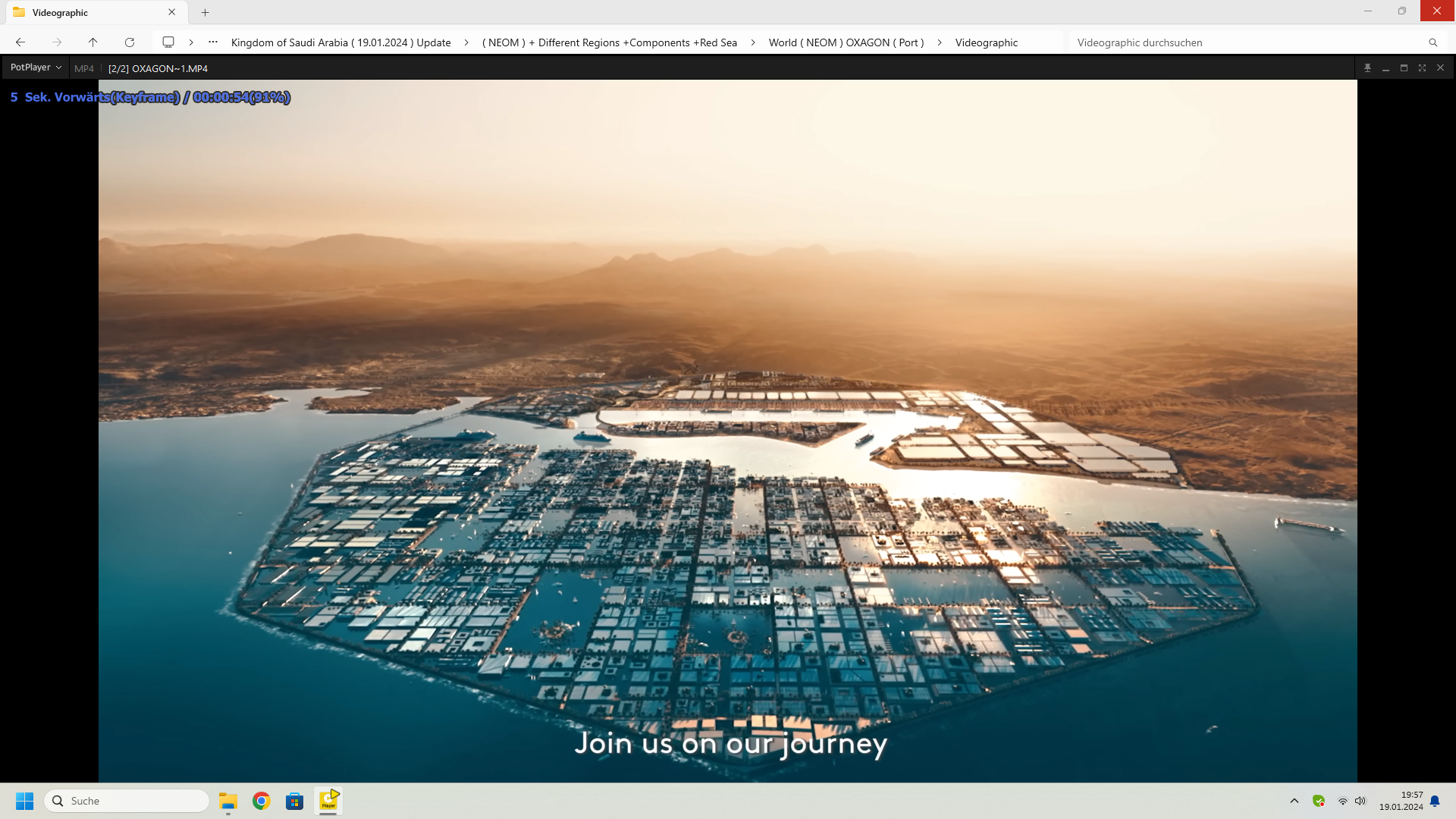Click the [2/2] OXAGON~1.MP4 title text
Viewport: 1456px width, 819px height.
pyautogui.click(x=158, y=68)
